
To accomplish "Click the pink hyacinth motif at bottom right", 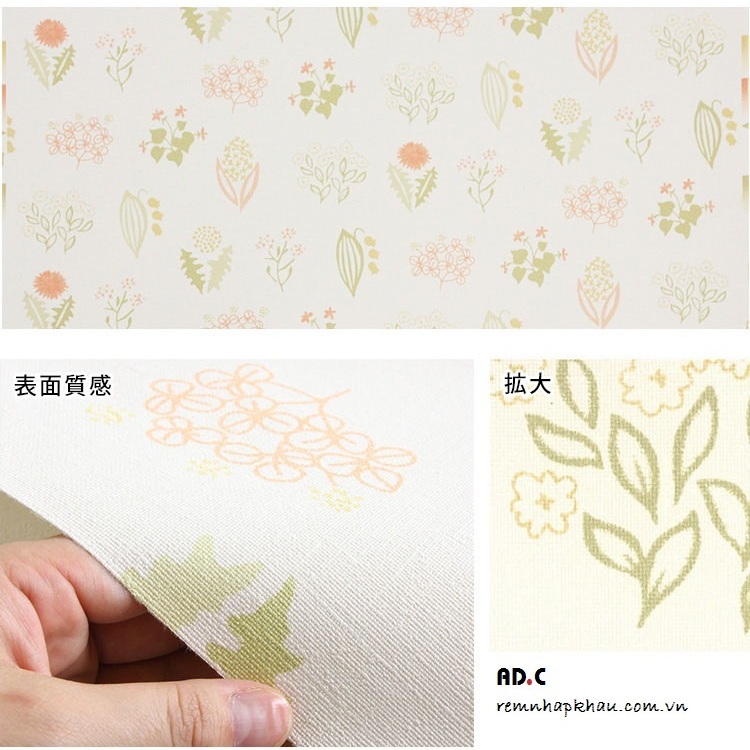I will pyautogui.click(x=598, y=293).
